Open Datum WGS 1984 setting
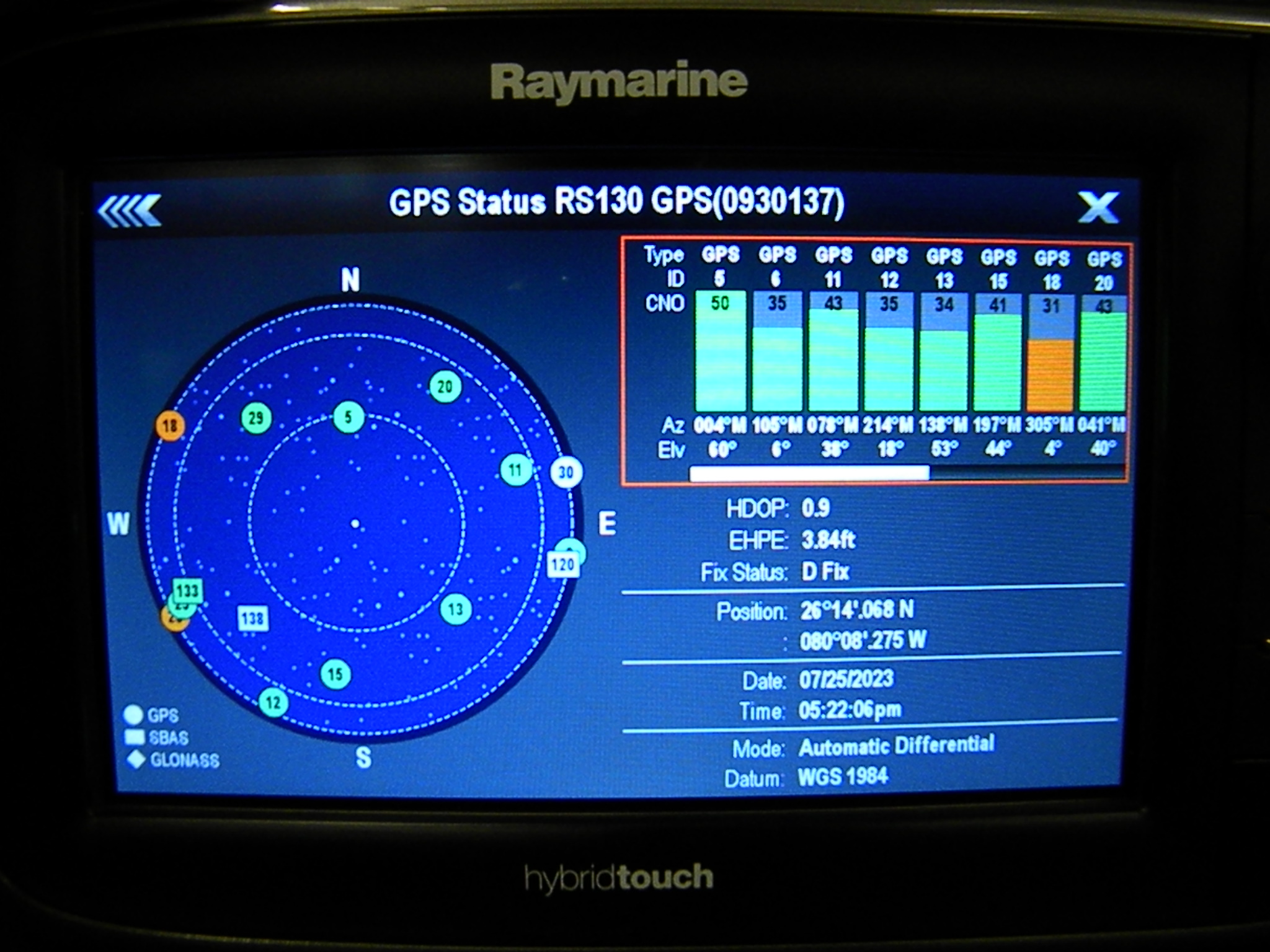The width and height of the screenshot is (1270, 952). [843, 777]
